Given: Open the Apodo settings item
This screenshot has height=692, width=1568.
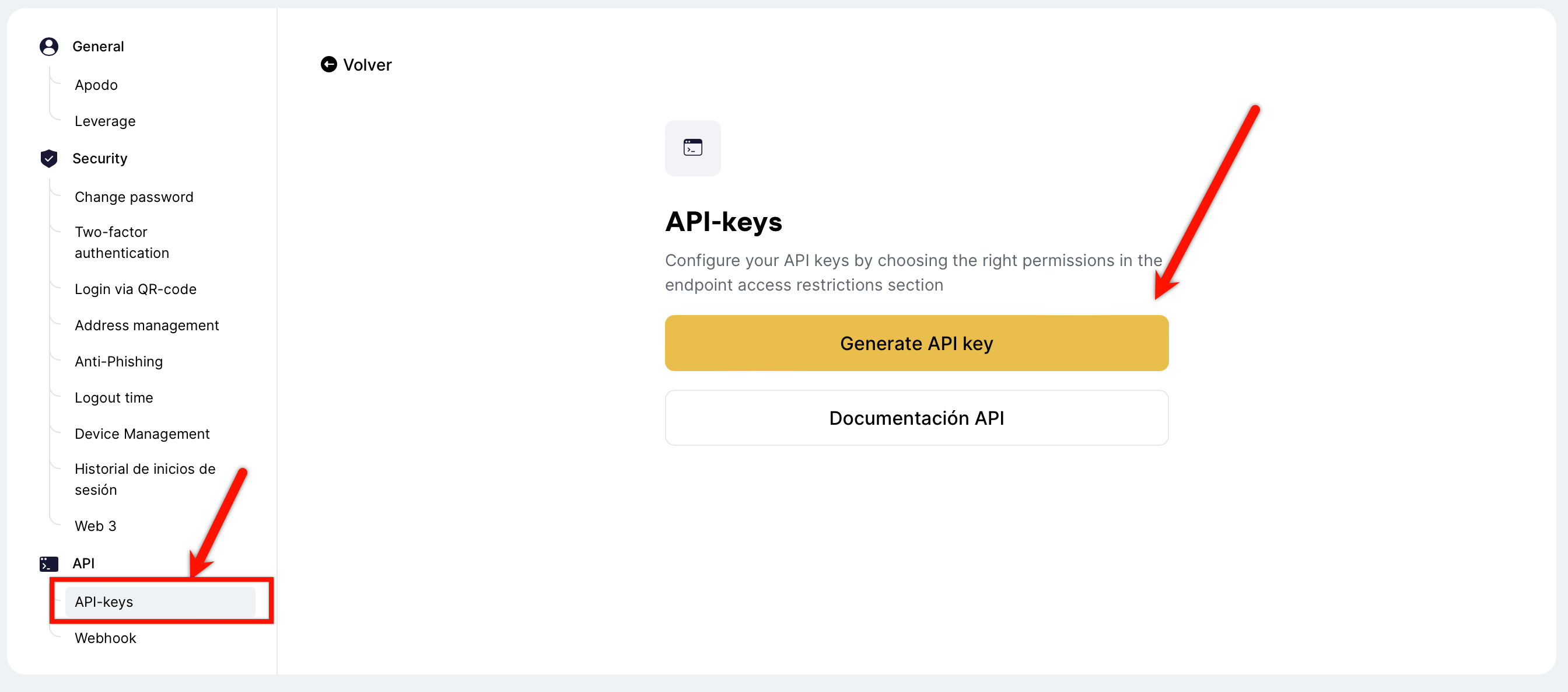Looking at the screenshot, I should click(x=96, y=85).
